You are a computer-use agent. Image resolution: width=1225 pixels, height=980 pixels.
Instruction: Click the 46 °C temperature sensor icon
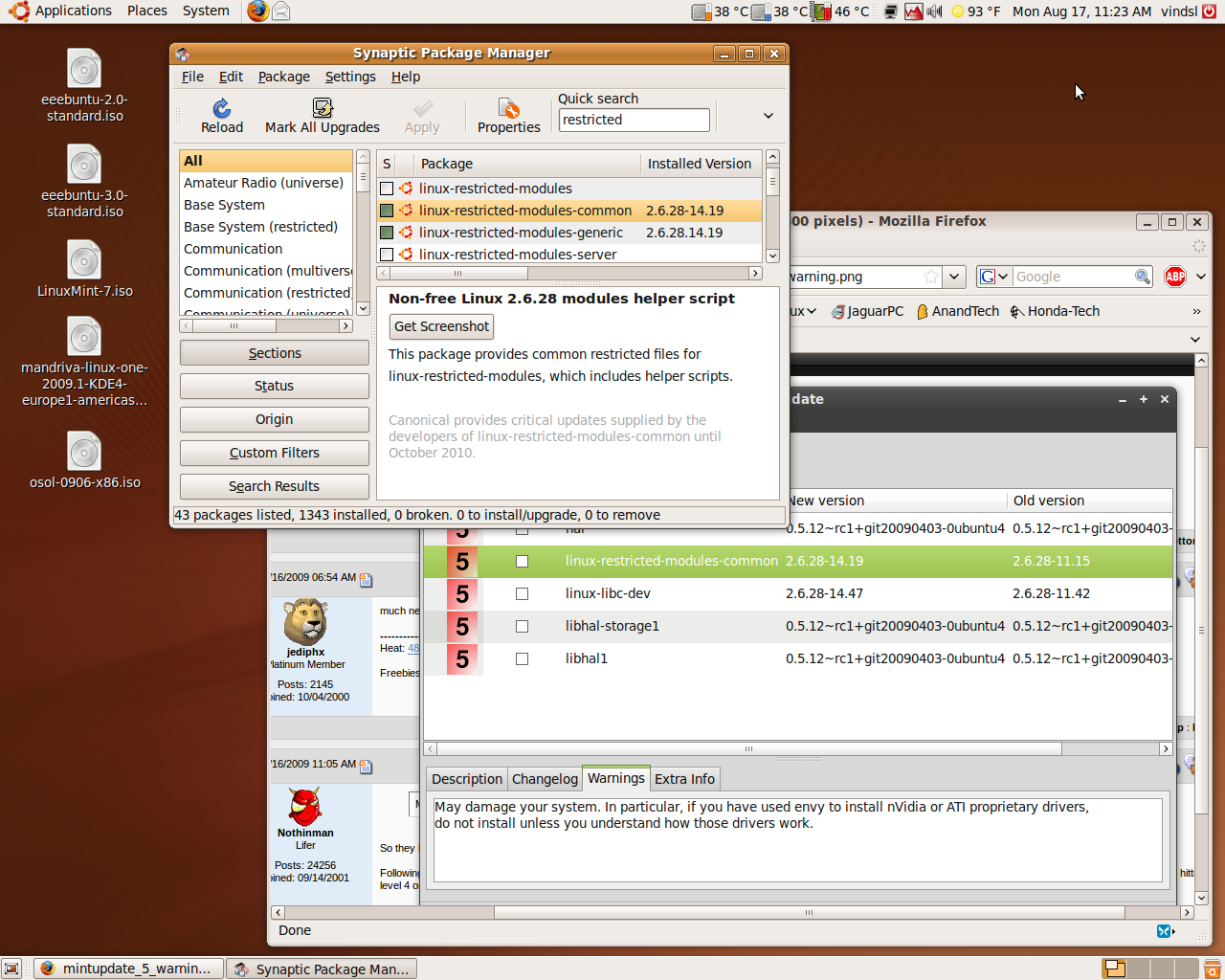pos(822,11)
